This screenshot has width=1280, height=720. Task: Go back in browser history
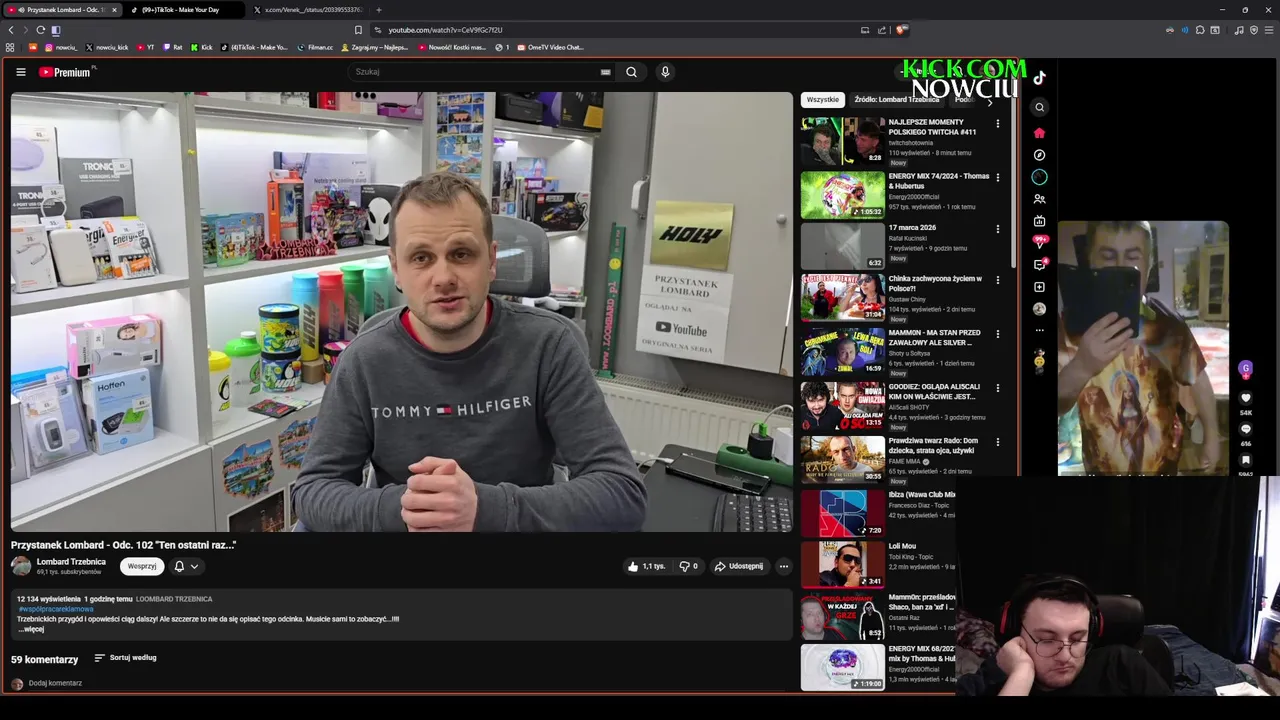(x=11, y=30)
